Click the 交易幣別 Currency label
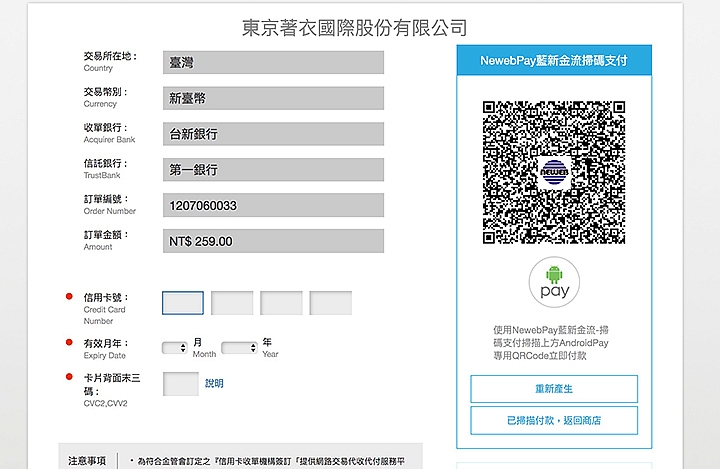 pos(105,97)
